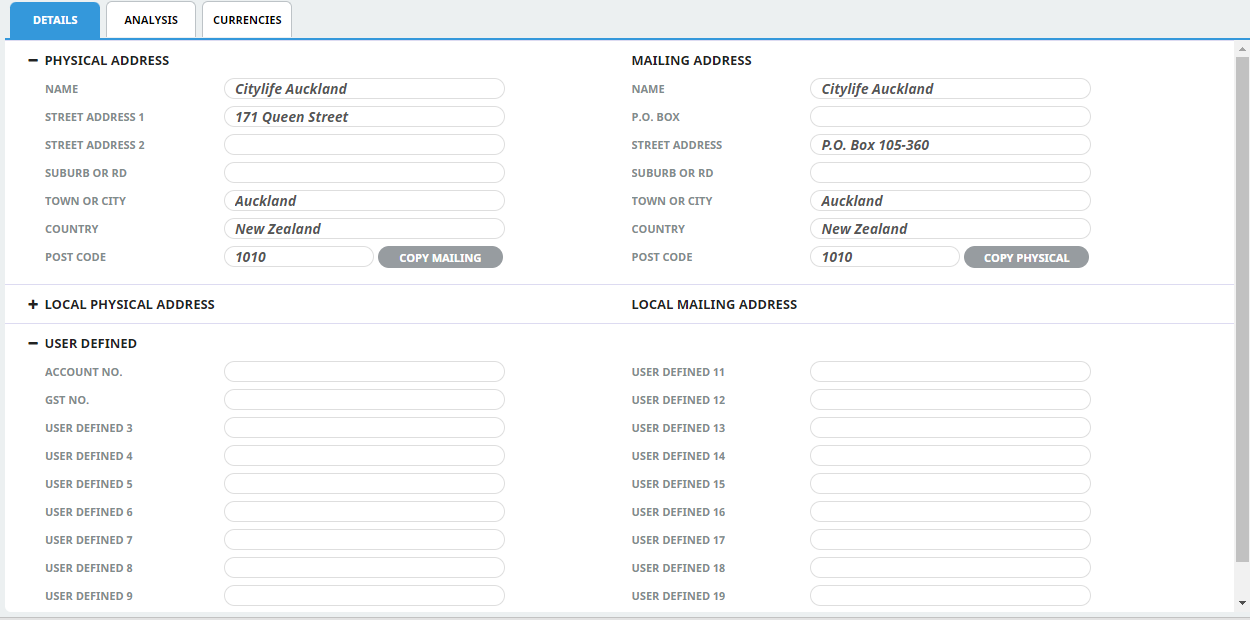Collapse the Physical Address section

point(33,61)
